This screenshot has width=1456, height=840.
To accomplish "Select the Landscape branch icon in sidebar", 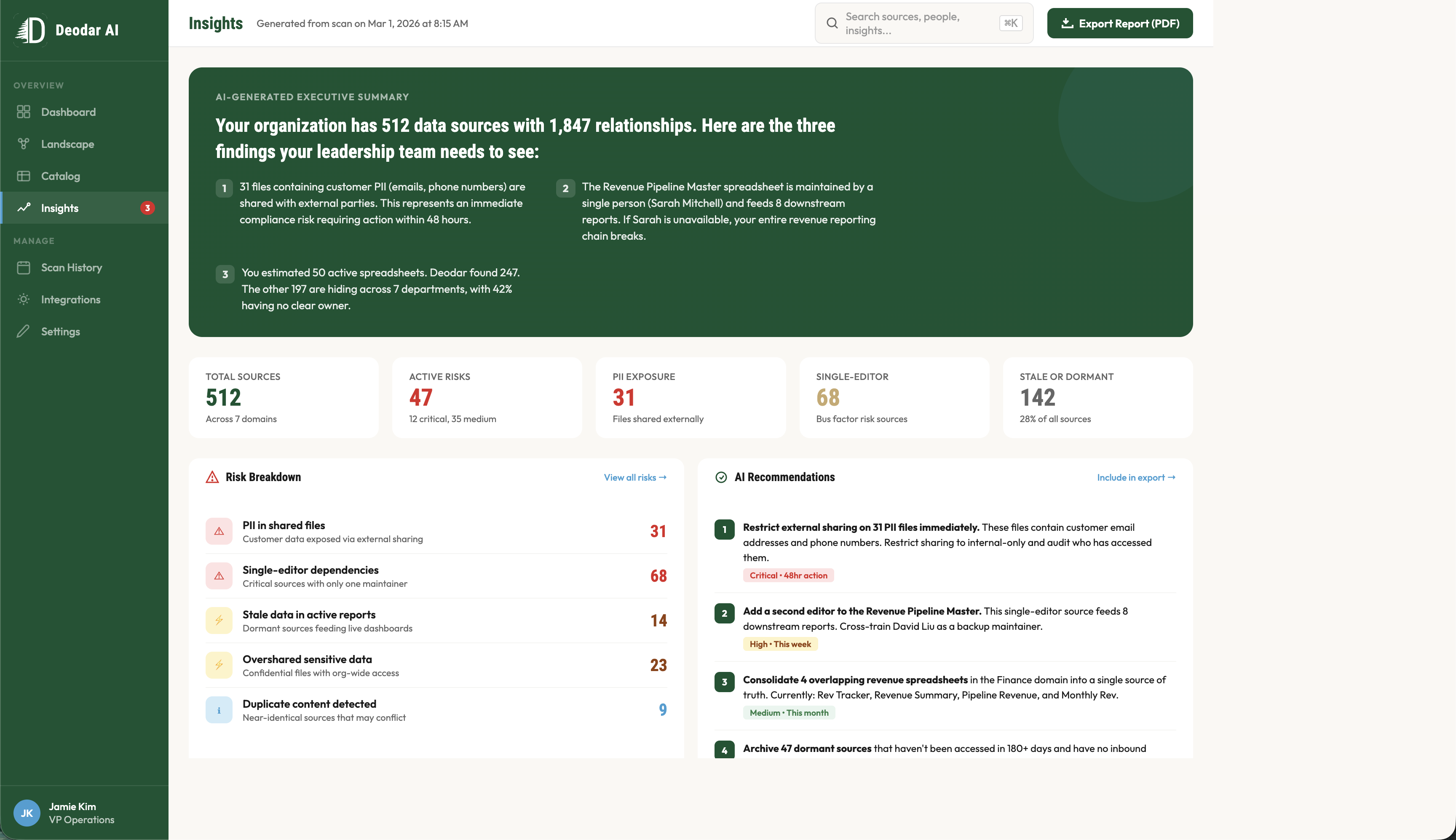I will [24, 144].
